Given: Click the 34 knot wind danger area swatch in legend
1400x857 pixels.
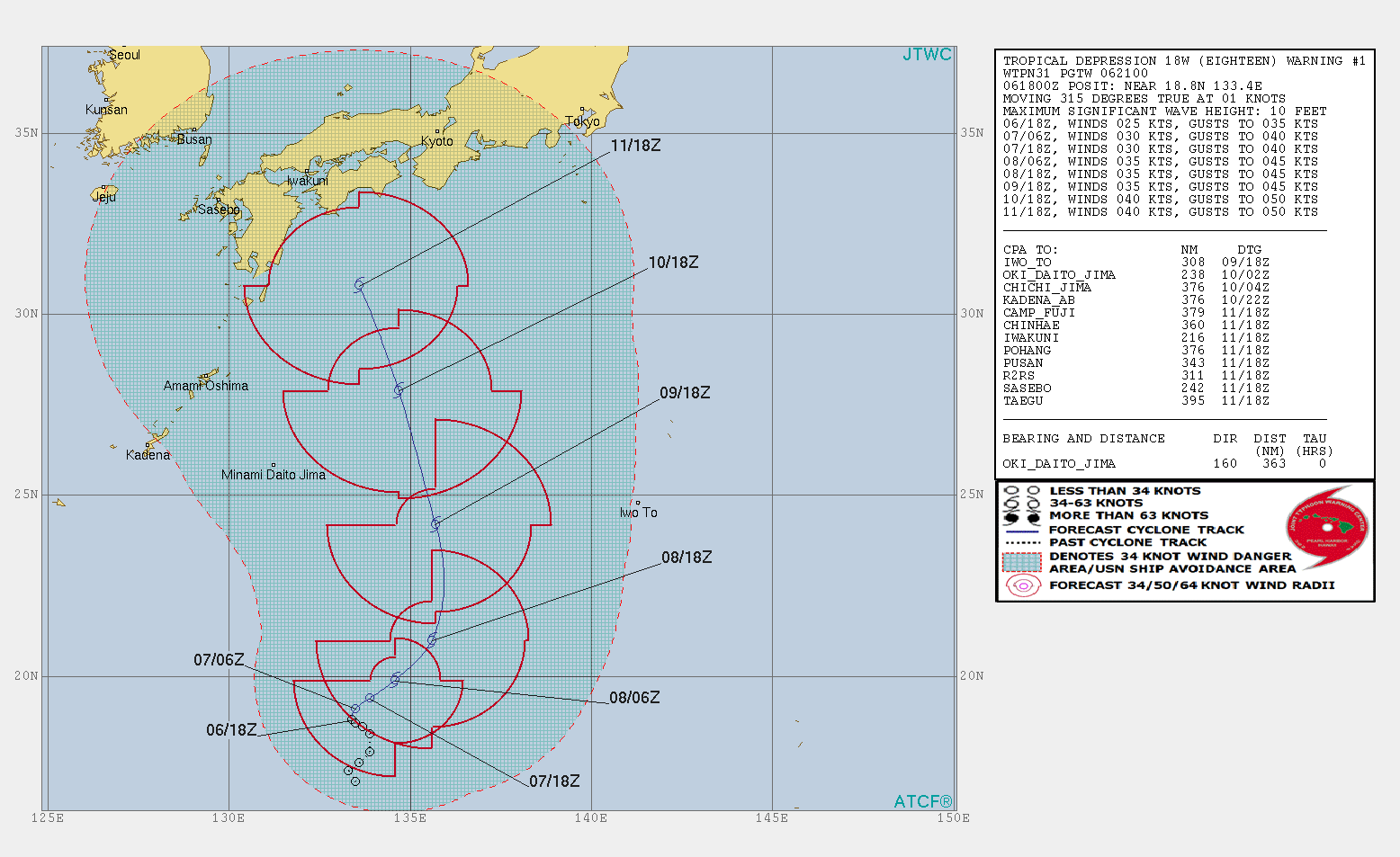Looking at the screenshot, I should tap(1021, 562).
